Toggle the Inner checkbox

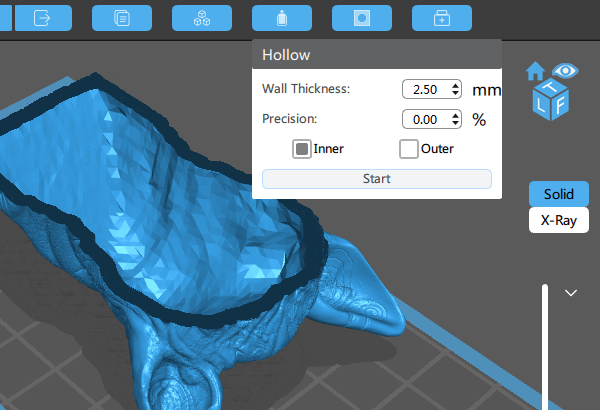302,149
